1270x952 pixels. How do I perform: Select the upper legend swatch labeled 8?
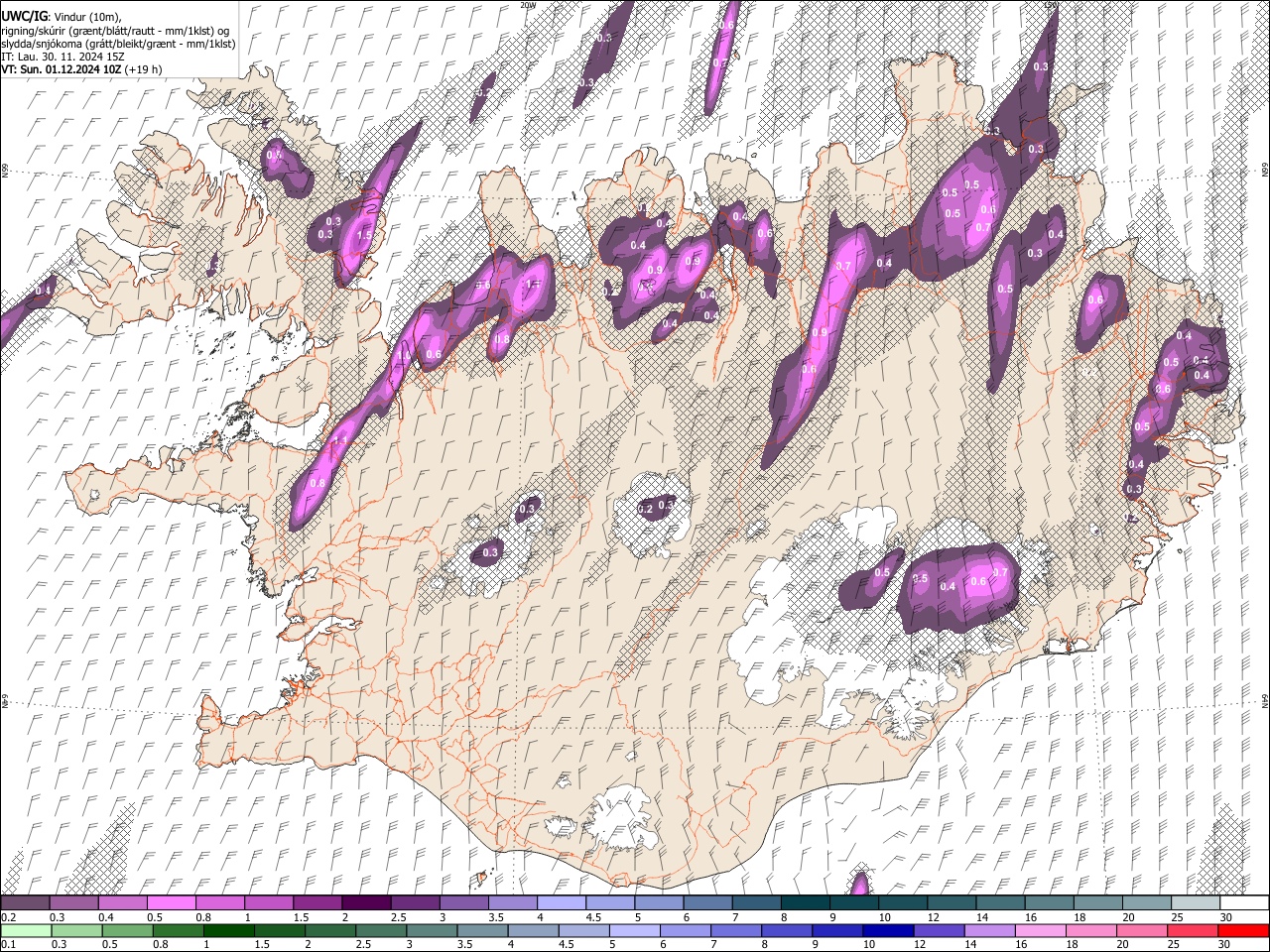pyautogui.click(x=805, y=902)
